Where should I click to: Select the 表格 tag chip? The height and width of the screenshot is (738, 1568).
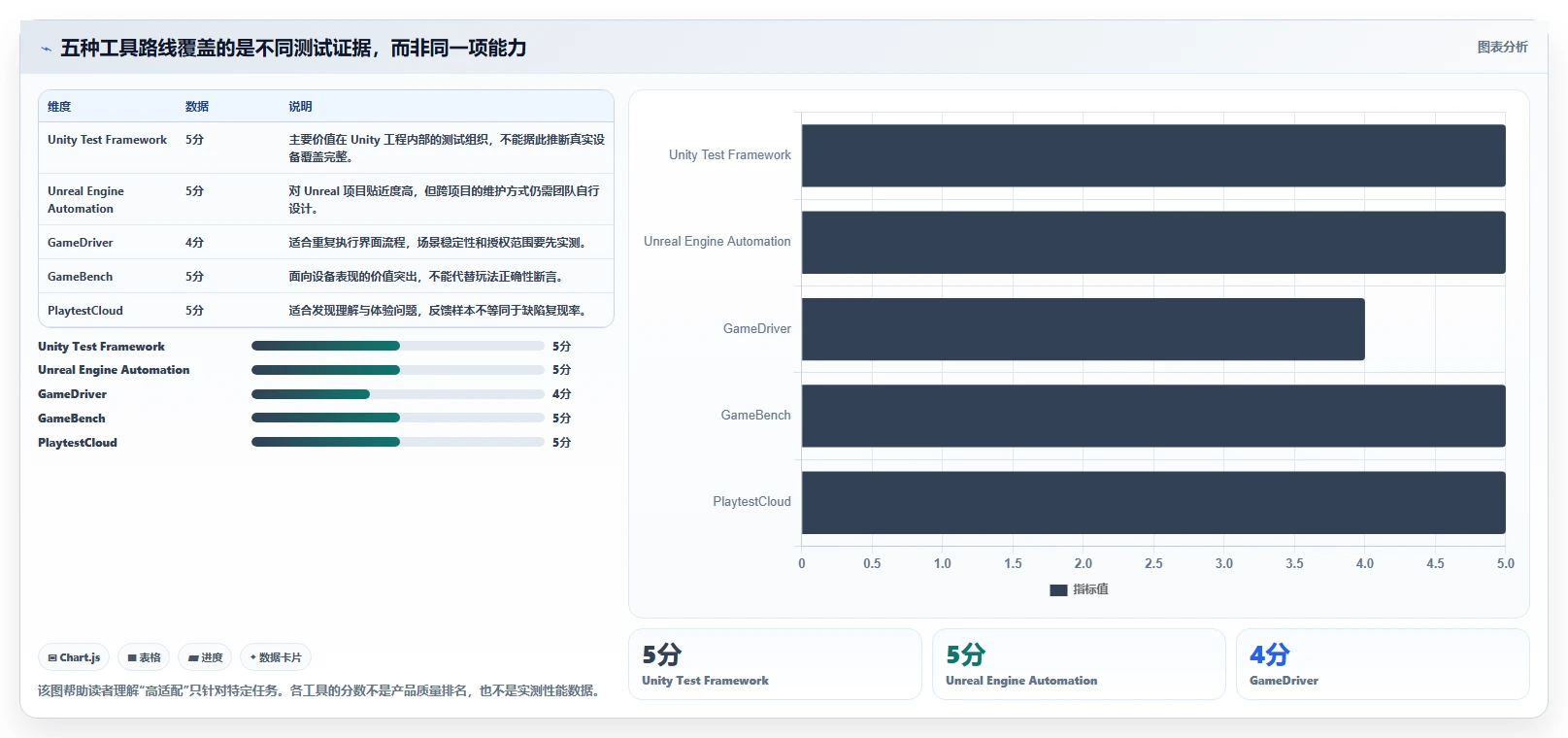(x=144, y=657)
